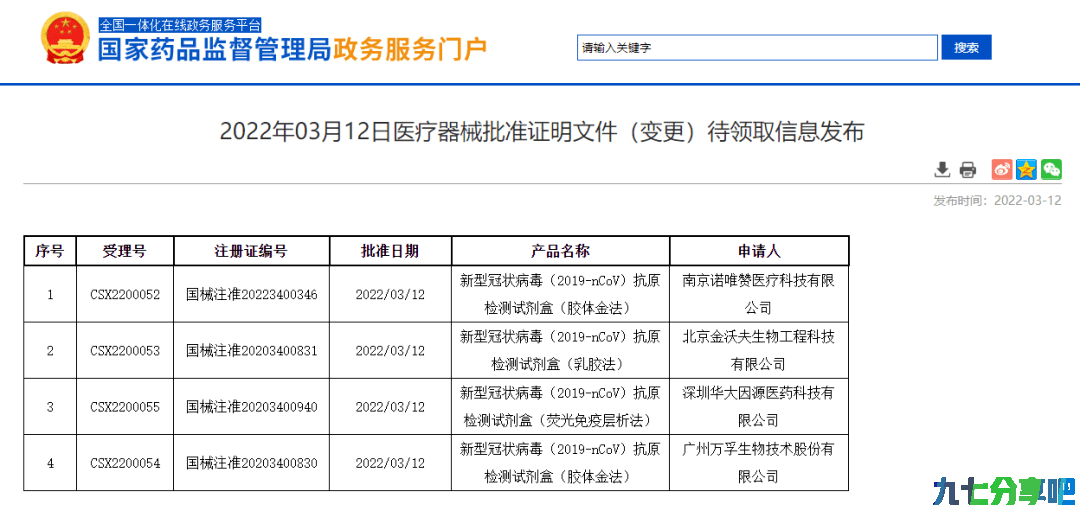Select cell CSX2200054
This screenshot has height=511, width=1080.
coord(125,463)
